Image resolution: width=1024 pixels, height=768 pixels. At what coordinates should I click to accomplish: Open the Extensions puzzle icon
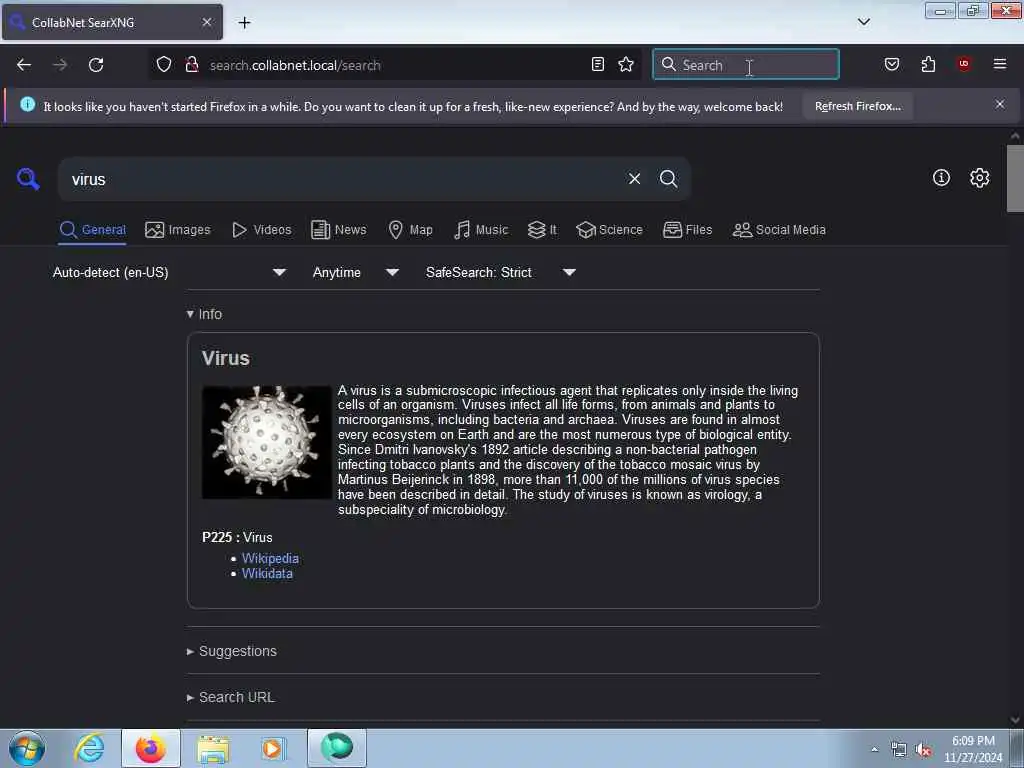(928, 64)
